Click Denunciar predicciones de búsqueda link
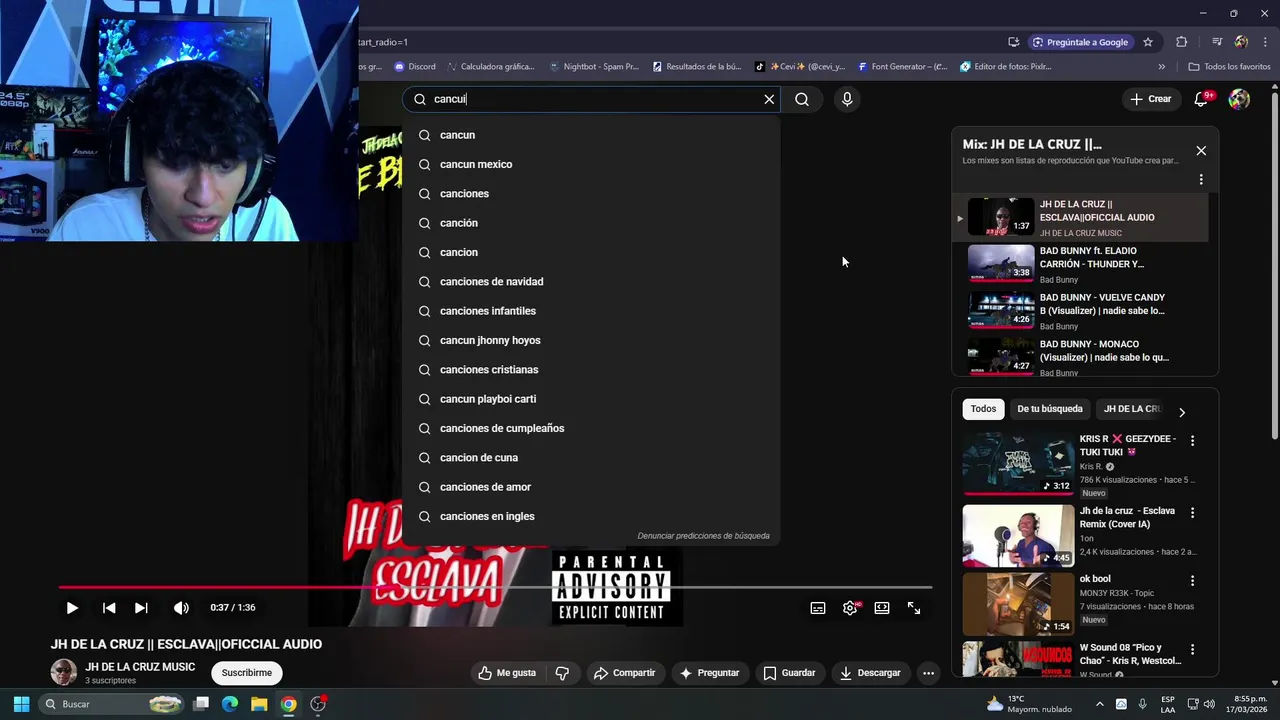Screen dimensions: 1280x720 (703, 536)
